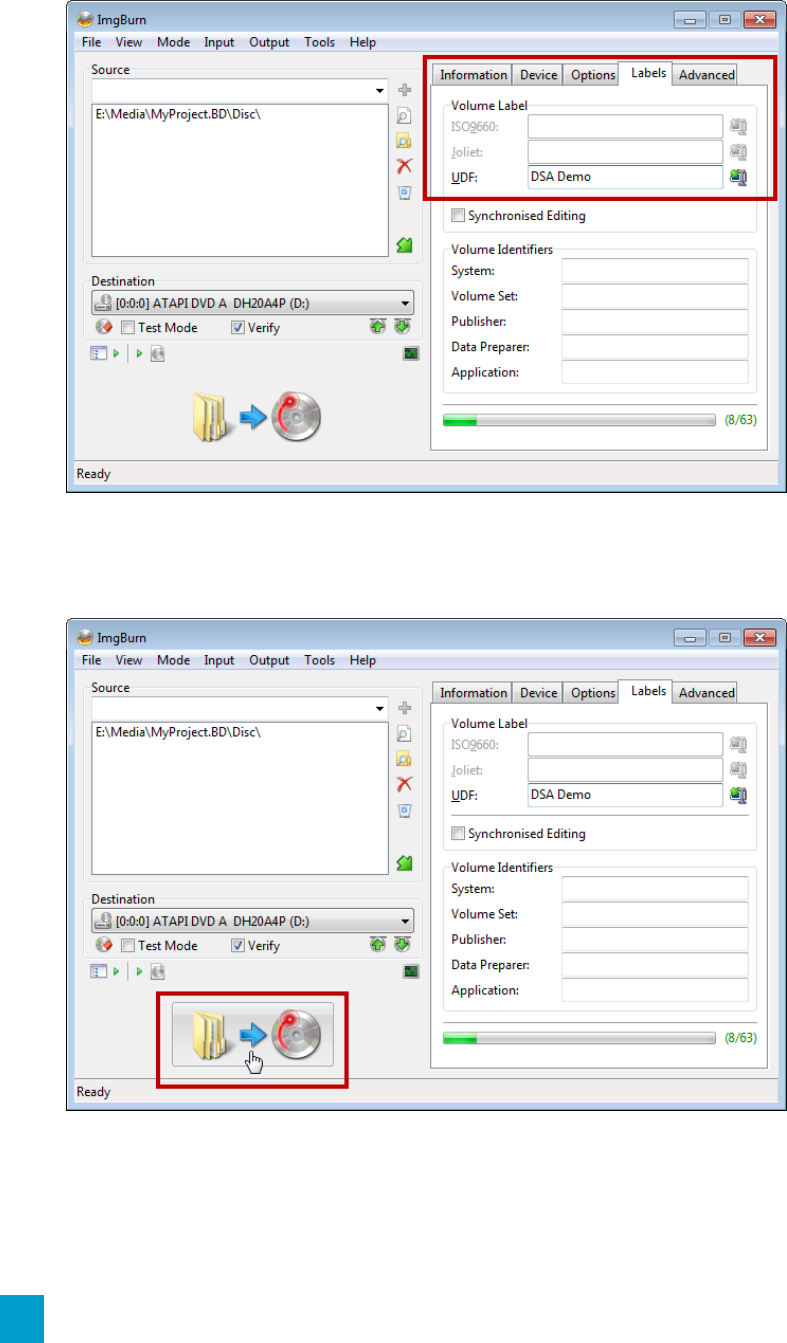The width and height of the screenshot is (787, 1343).
Task: Click the log monitor icon in bottom window
Action: coord(411,971)
